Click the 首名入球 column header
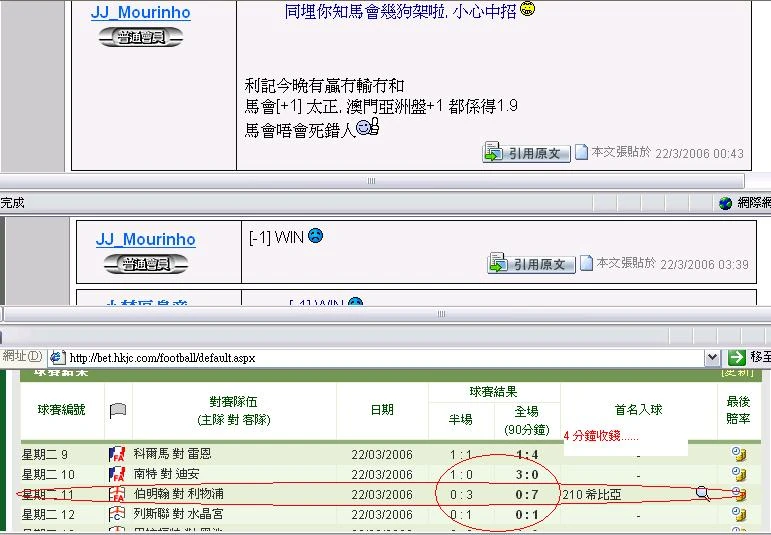The height and width of the screenshot is (535, 771). click(638, 410)
